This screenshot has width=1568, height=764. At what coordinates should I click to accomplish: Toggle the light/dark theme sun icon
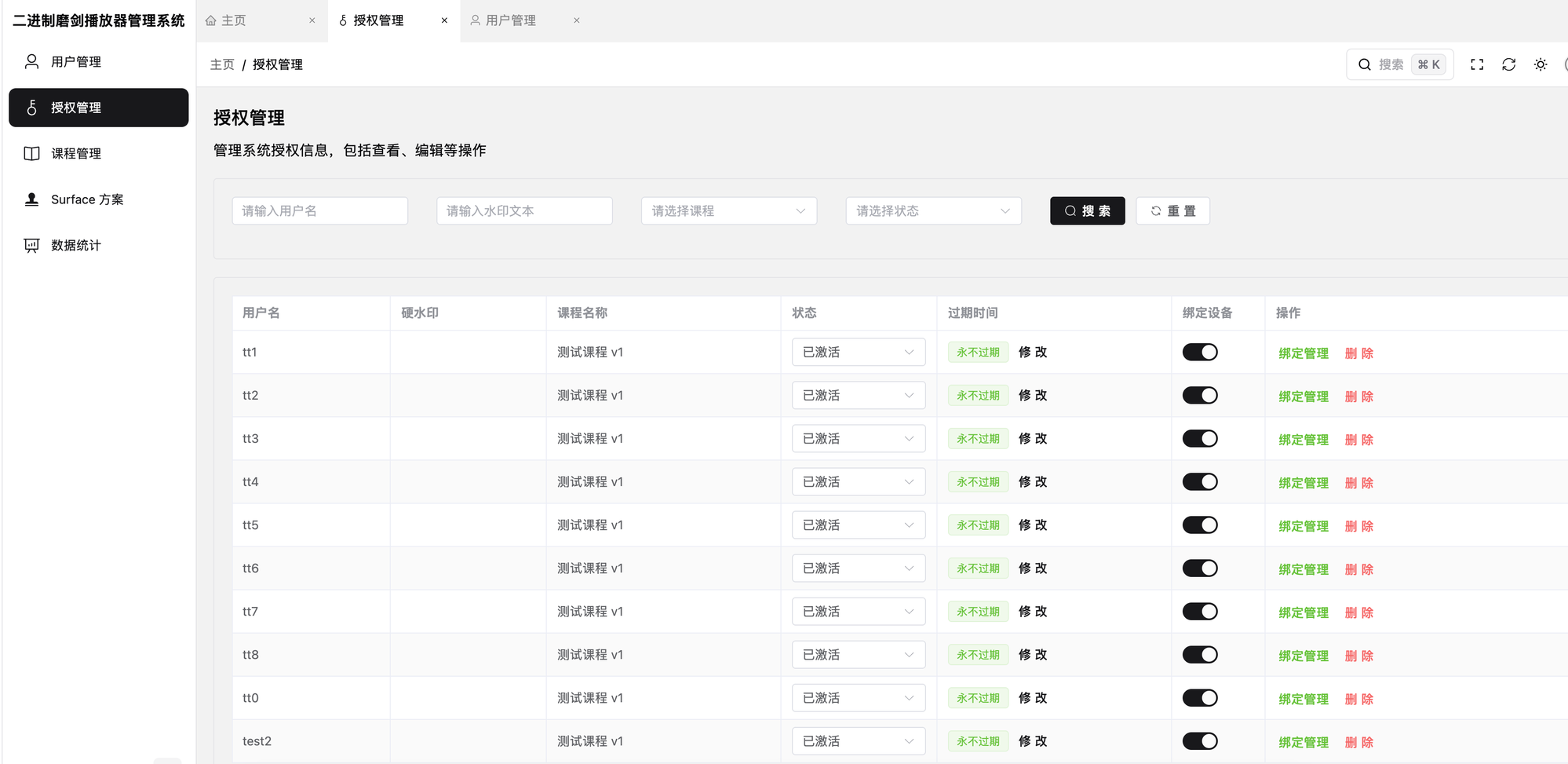1540,64
